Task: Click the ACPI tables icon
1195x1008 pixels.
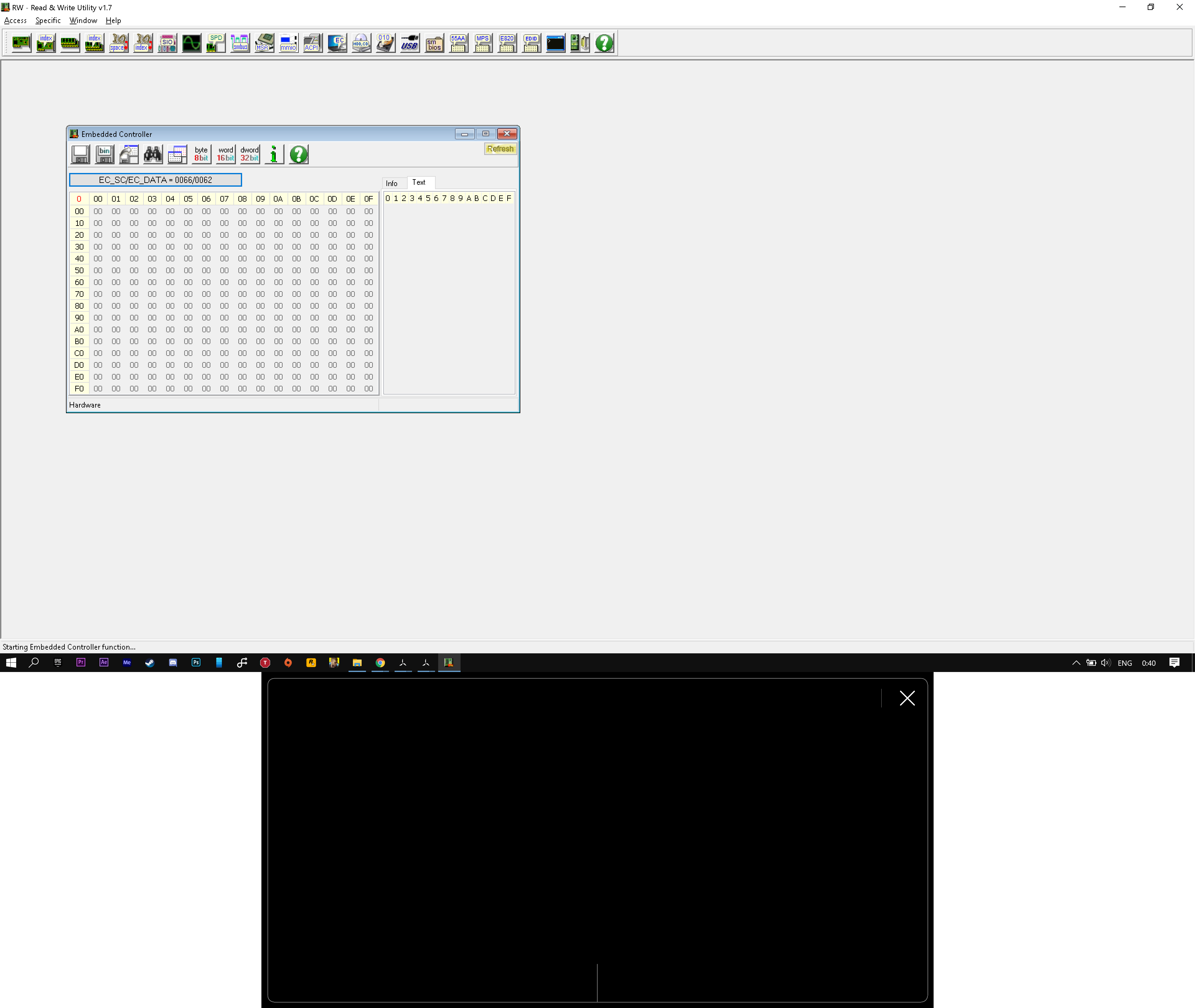Action: tap(313, 43)
